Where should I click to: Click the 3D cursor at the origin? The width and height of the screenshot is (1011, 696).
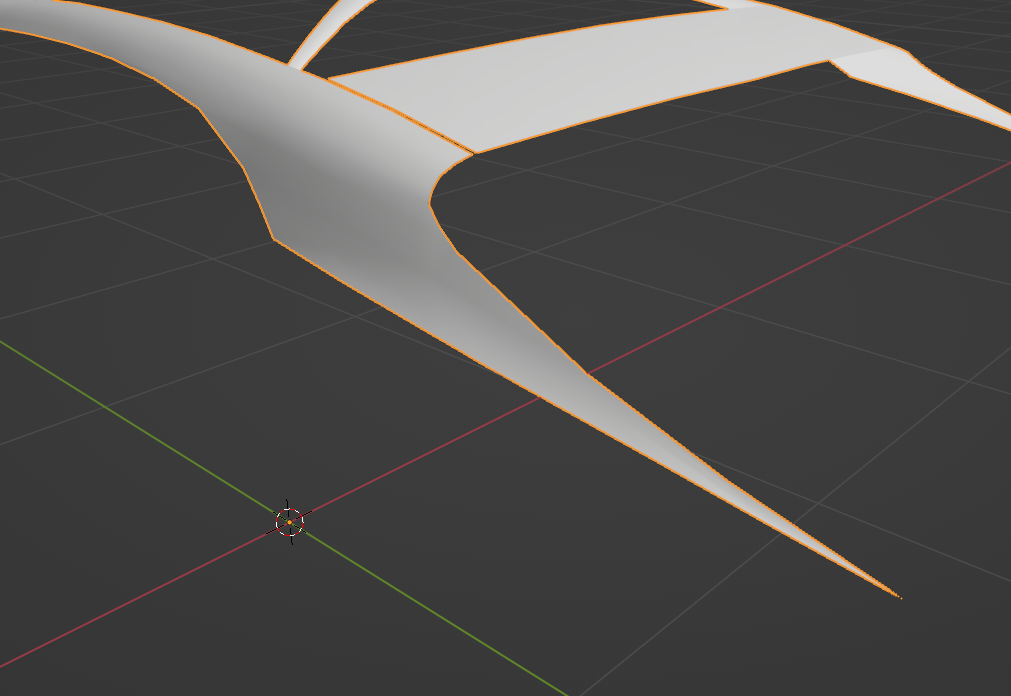pos(290,522)
